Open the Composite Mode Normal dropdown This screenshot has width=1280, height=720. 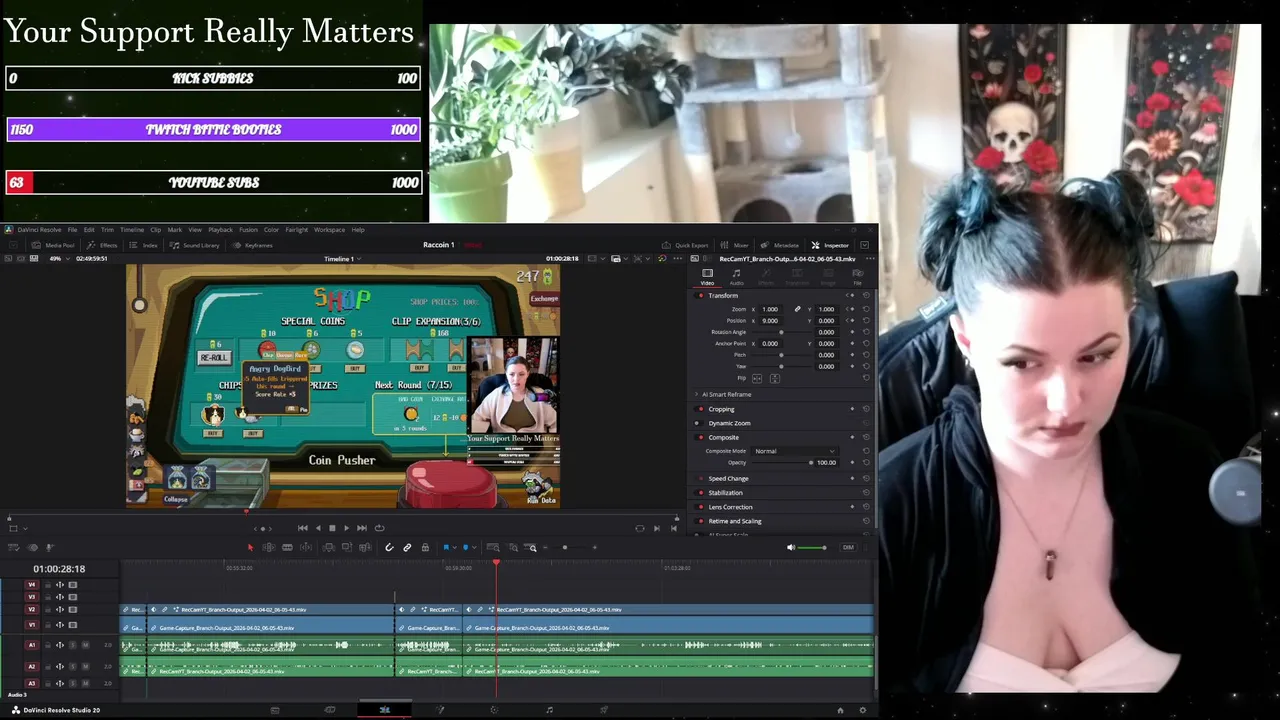click(795, 451)
